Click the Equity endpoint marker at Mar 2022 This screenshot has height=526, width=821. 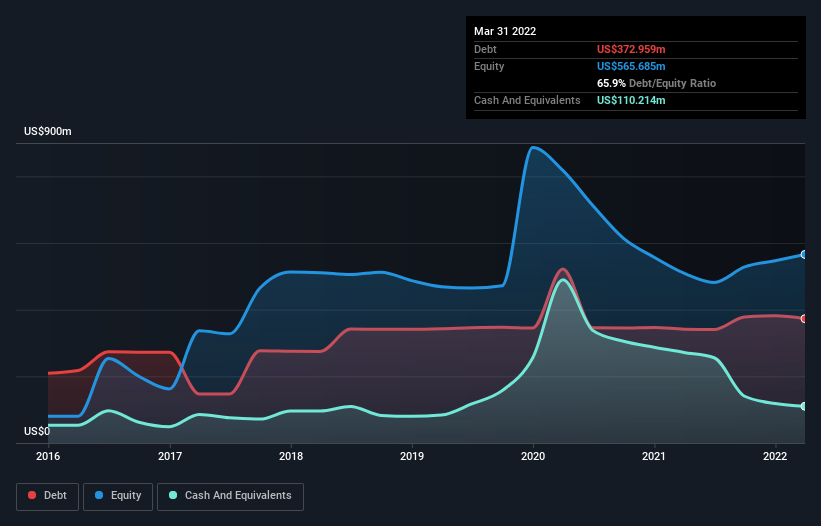tap(804, 254)
